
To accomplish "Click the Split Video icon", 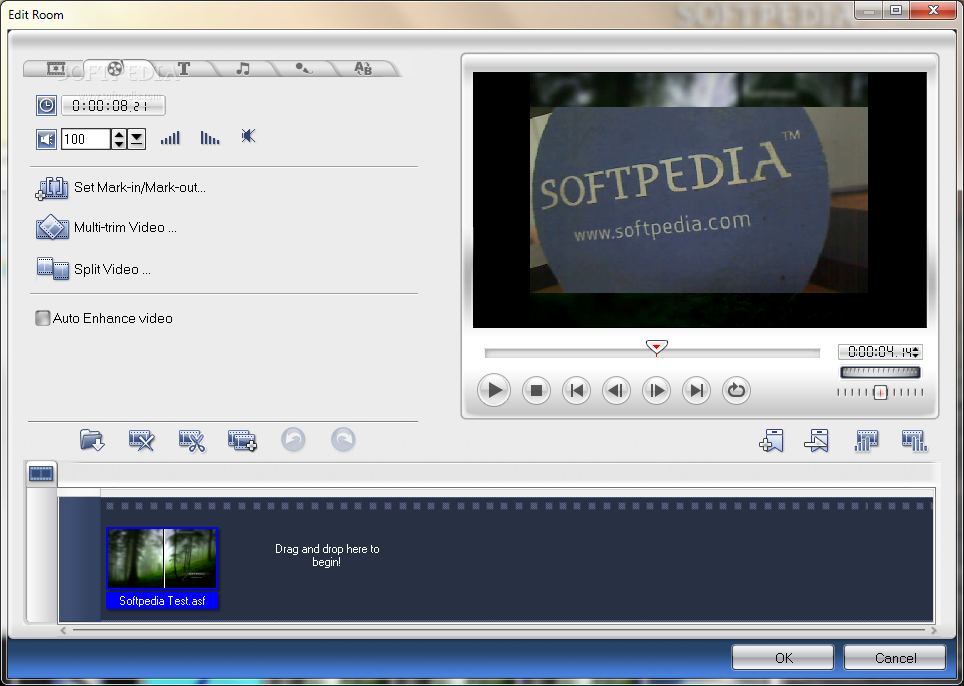I will pyautogui.click(x=52, y=269).
